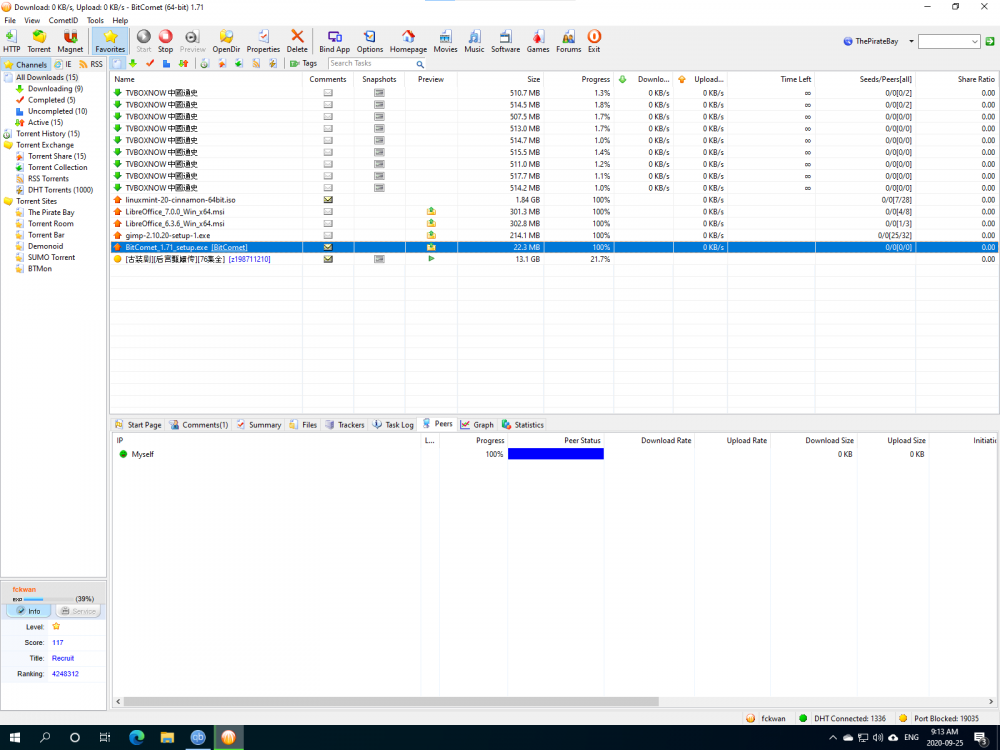Click the Recruit title link

(63, 658)
